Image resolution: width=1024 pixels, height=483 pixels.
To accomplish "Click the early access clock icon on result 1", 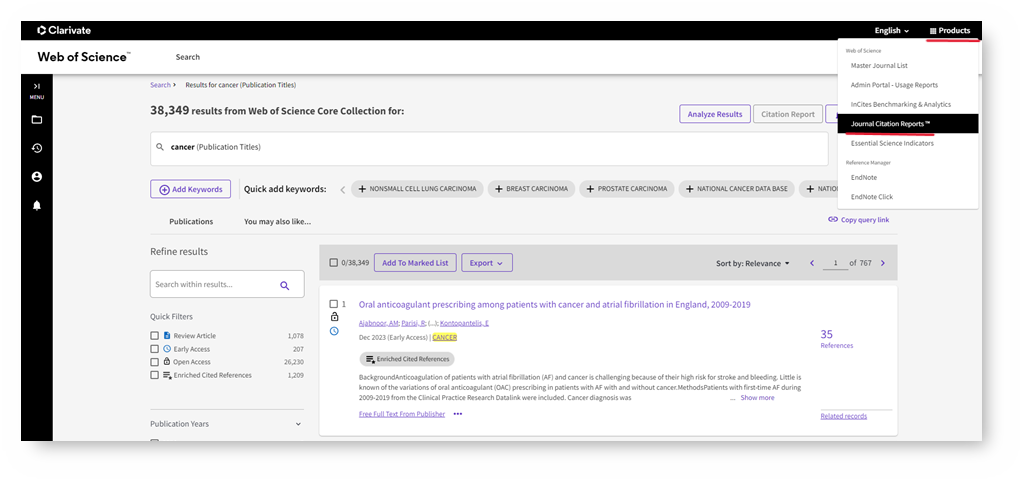I will click(334, 331).
